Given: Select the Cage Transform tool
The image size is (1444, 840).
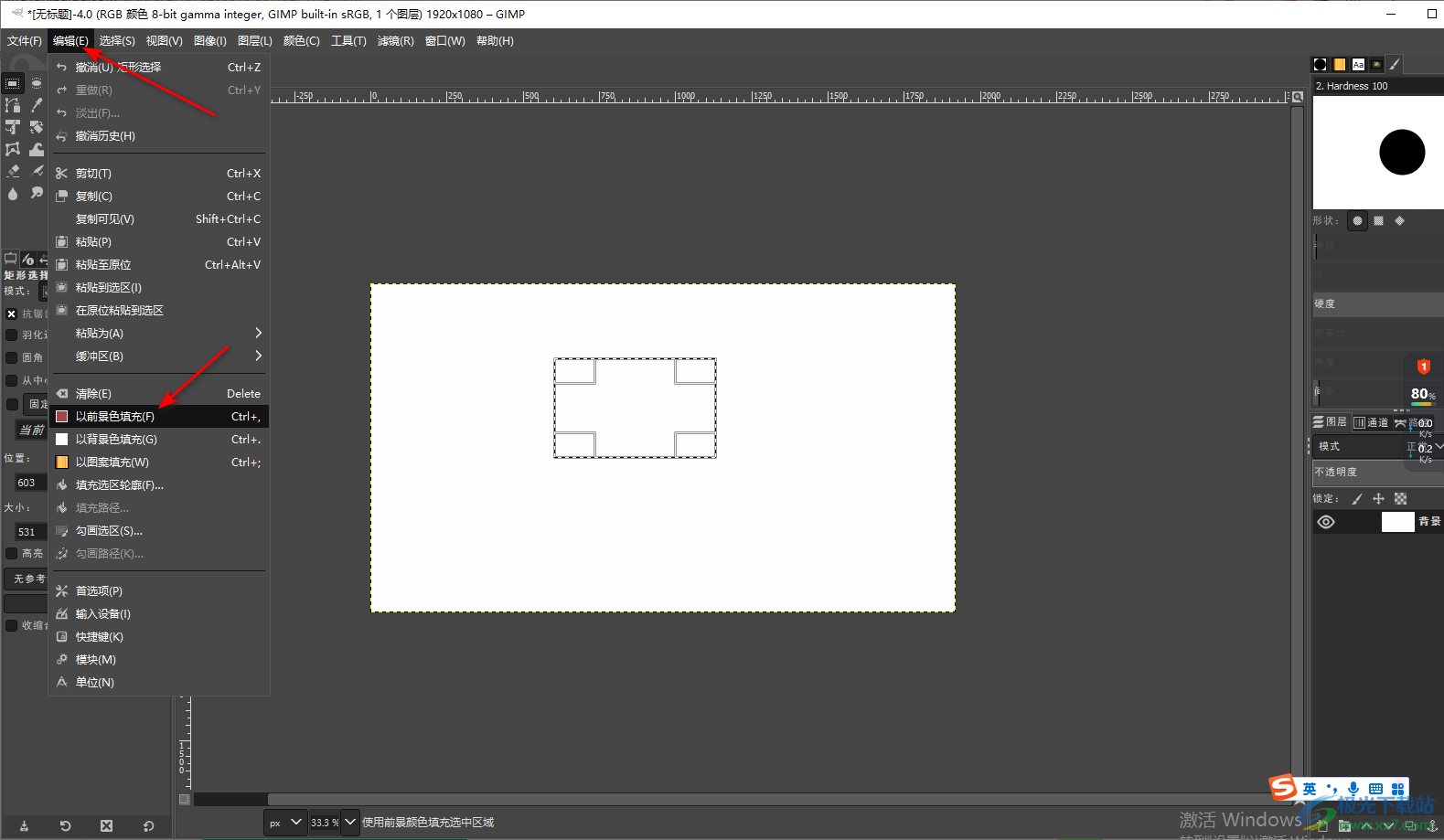Looking at the screenshot, I should 12,149.
